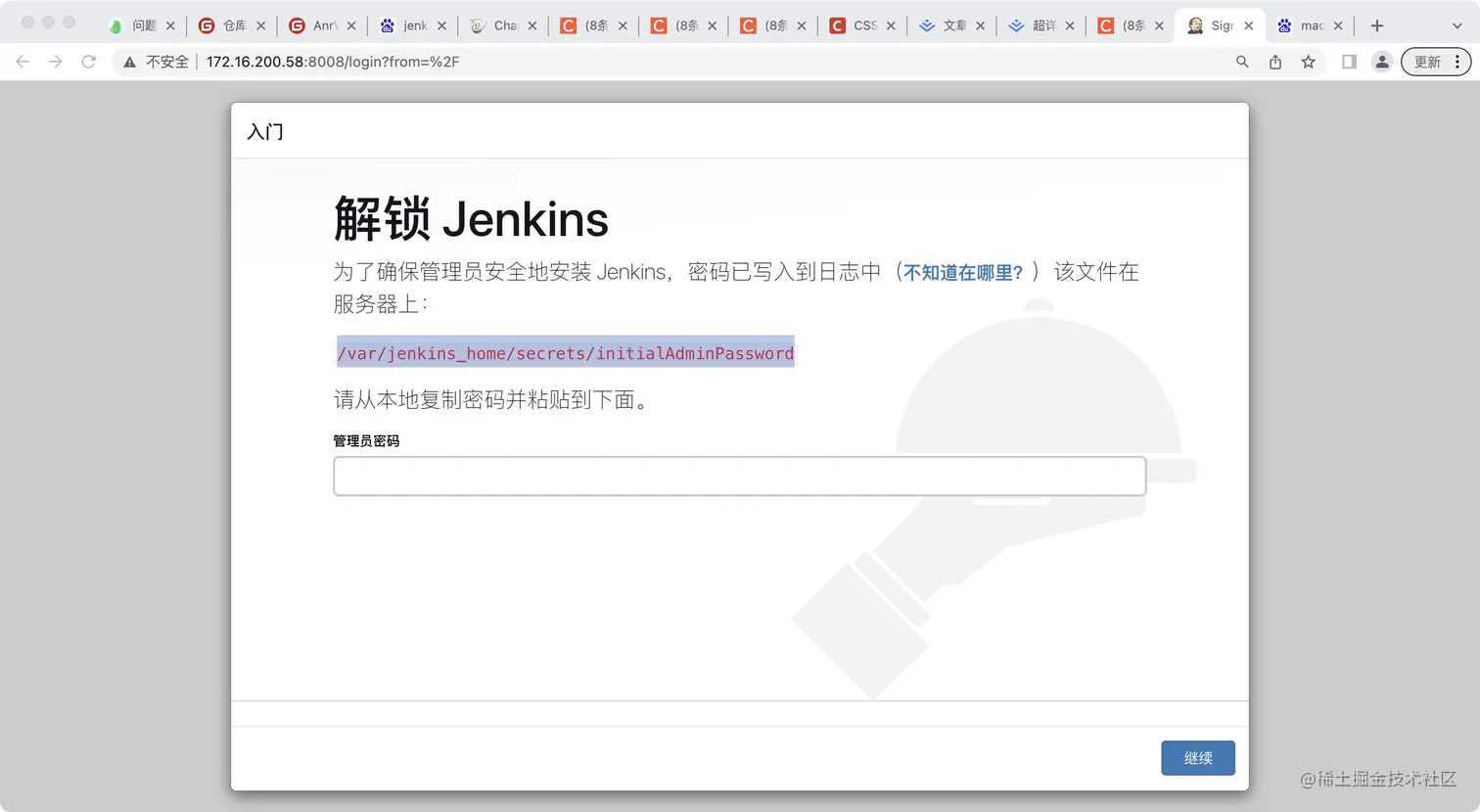Close the CSS tab
The height and width of the screenshot is (812, 1480).
point(891,26)
